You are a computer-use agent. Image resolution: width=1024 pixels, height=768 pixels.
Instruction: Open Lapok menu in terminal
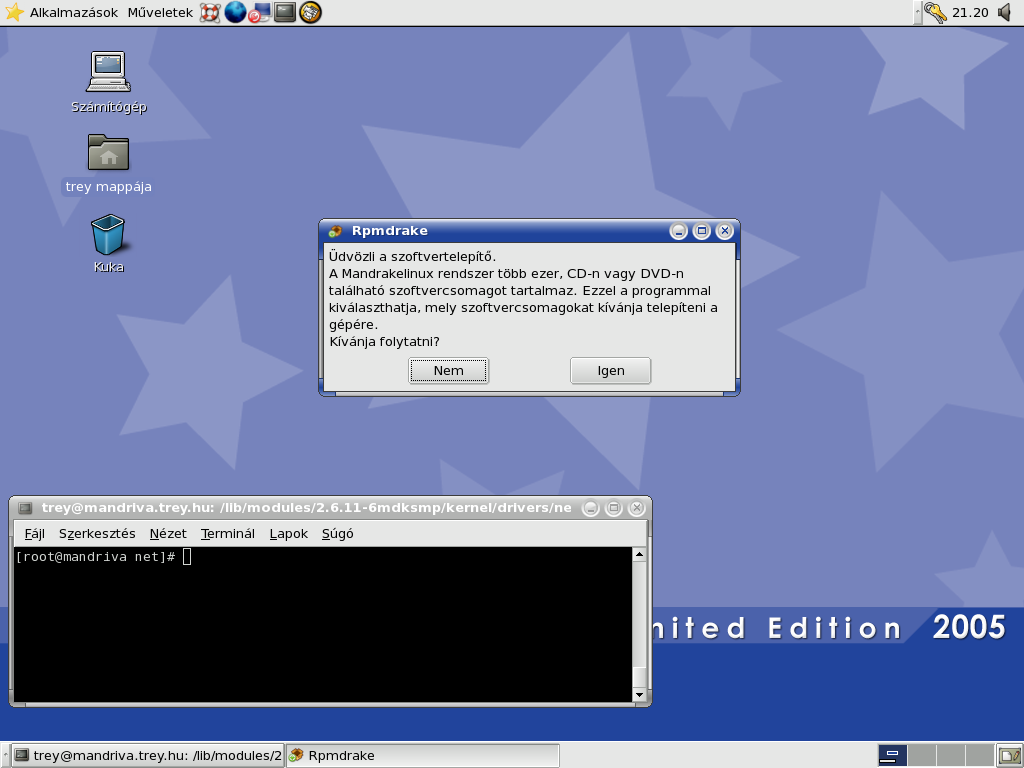pos(289,534)
